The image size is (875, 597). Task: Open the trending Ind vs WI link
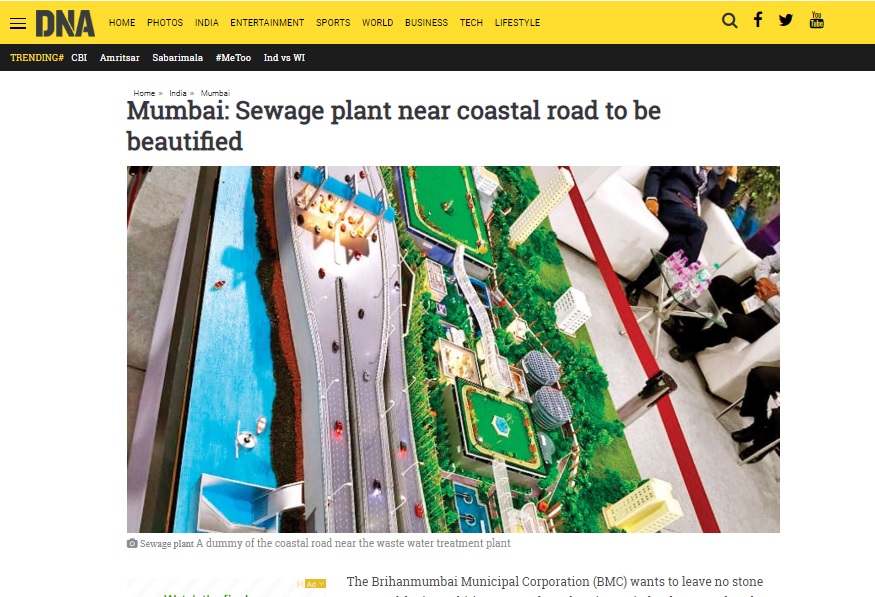coord(284,57)
